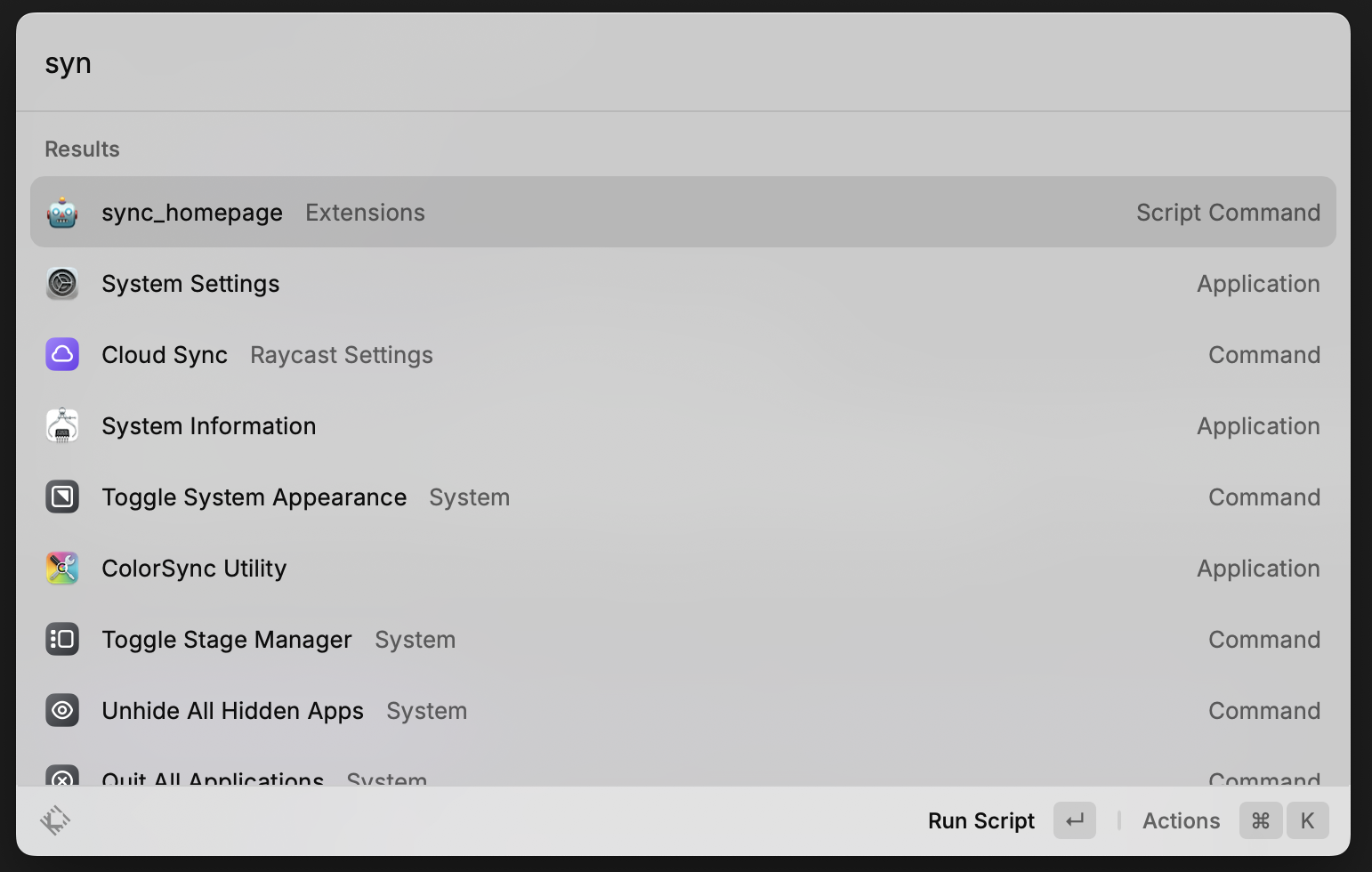Click the Command label on Toggle System Appearance row
This screenshot has width=1372, height=872.
coord(1264,497)
